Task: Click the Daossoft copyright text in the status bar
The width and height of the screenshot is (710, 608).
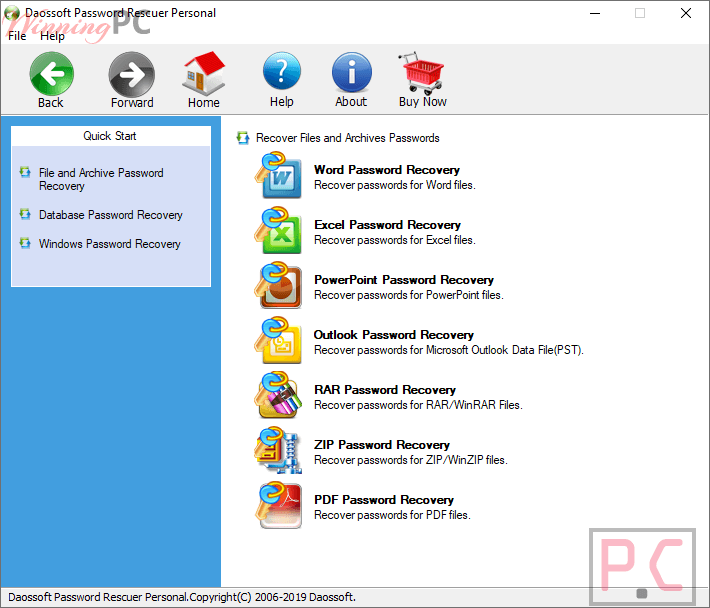Action: click(x=182, y=597)
